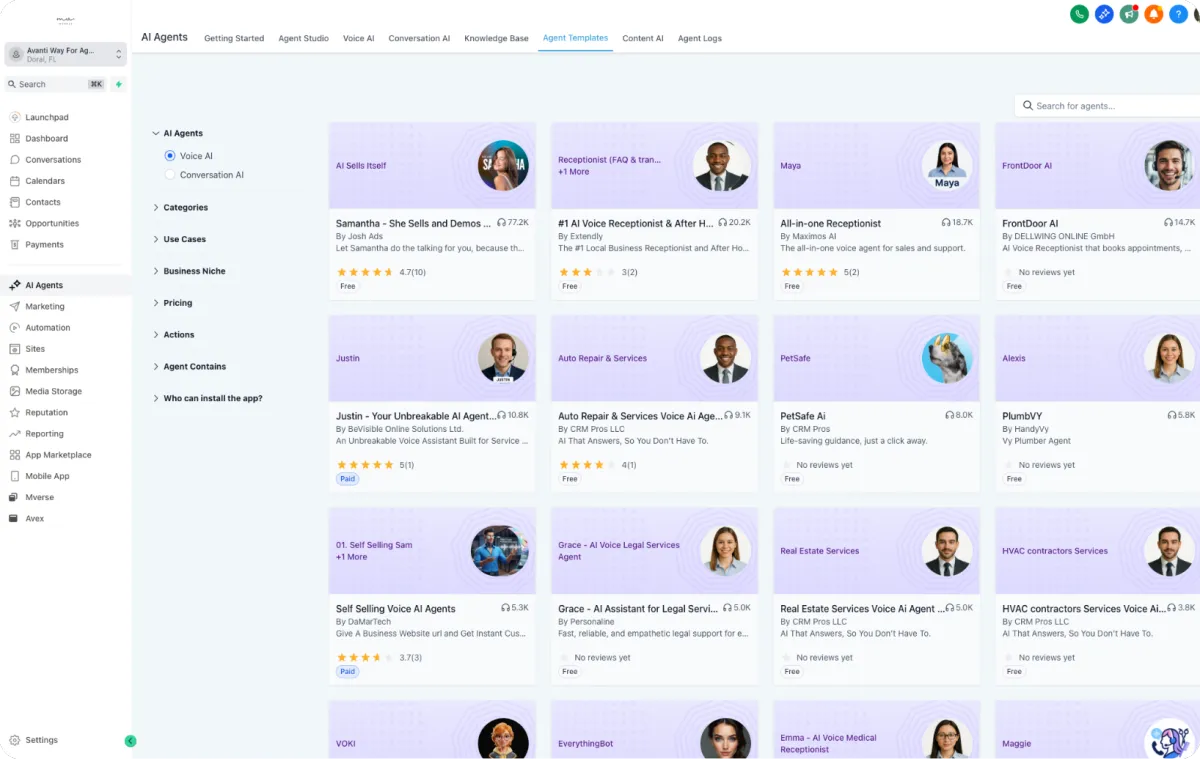This screenshot has height=759, width=1200.
Task: Open Auto Repair & Services Voice AI title
Action: [639, 416]
